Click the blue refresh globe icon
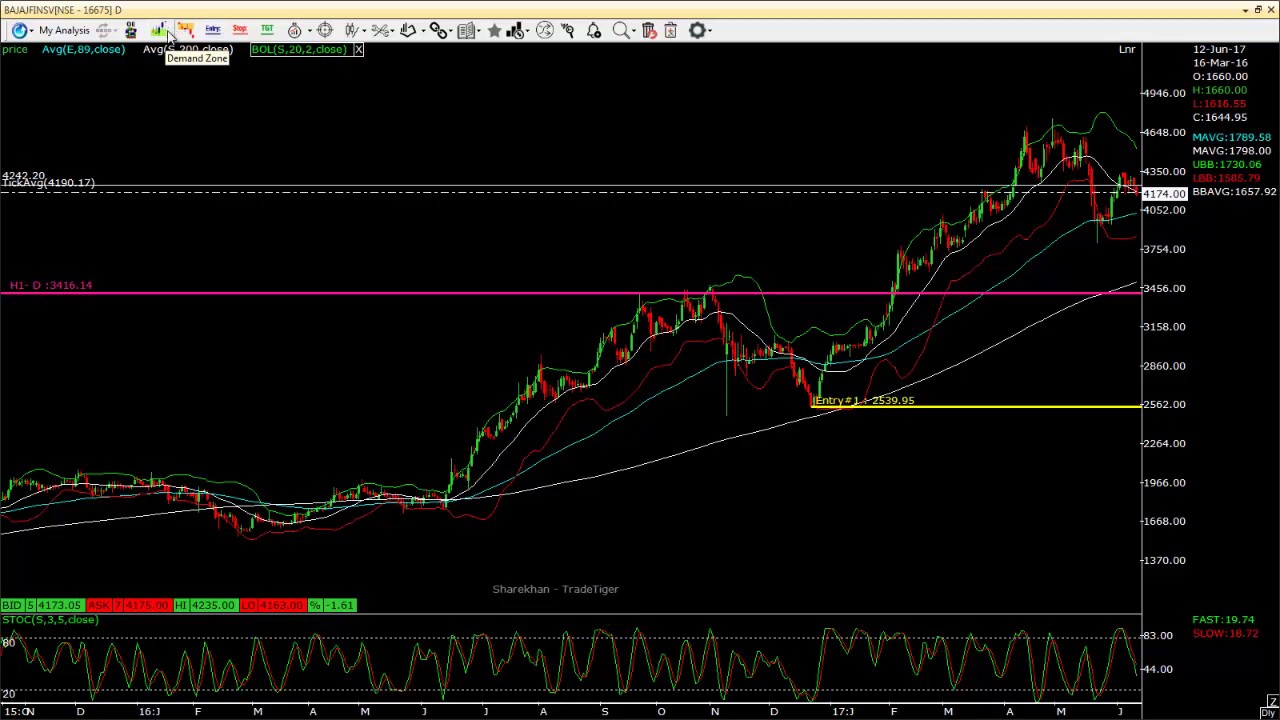Viewport: 1280px width, 720px height. (19, 30)
